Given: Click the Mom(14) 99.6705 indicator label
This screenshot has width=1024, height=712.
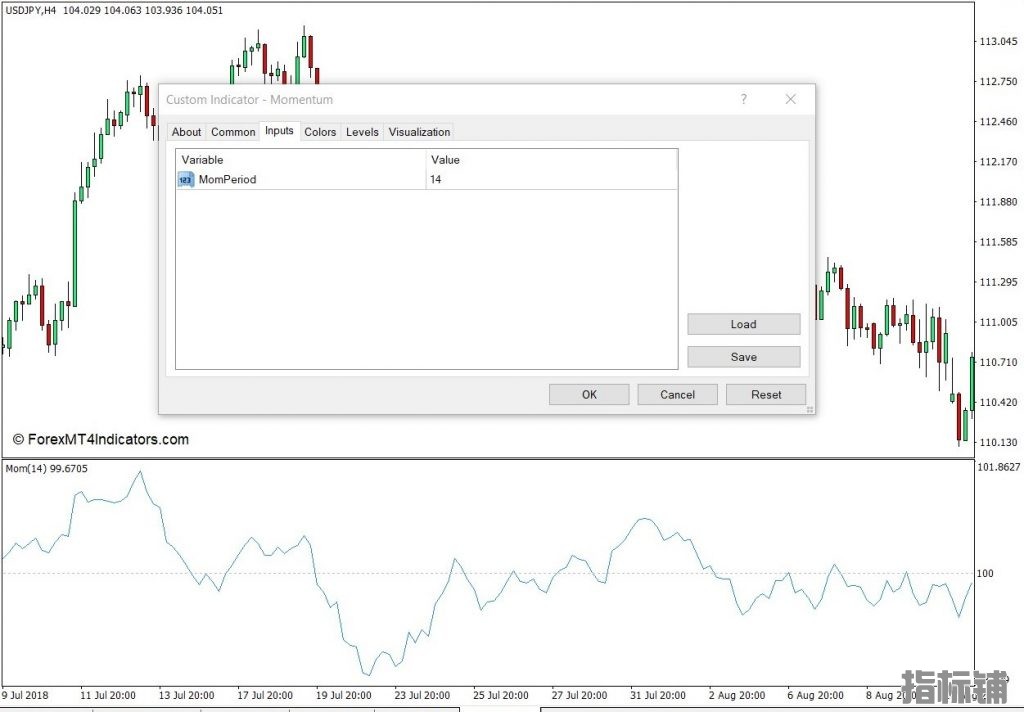Looking at the screenshot, I should [46, 468].
